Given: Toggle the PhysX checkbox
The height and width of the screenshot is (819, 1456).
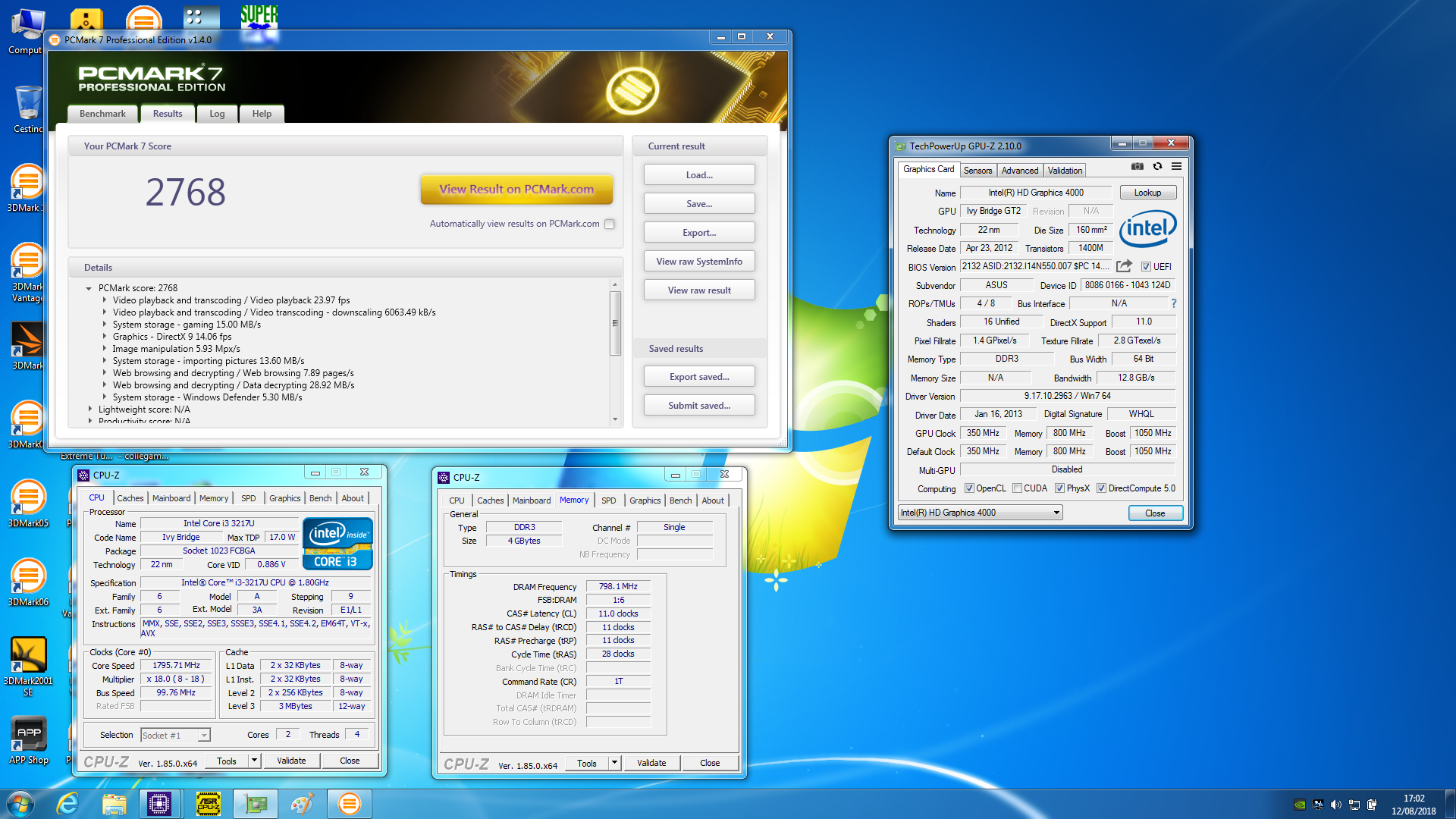Looking at the screenshot, I should tap(1059, 488).
